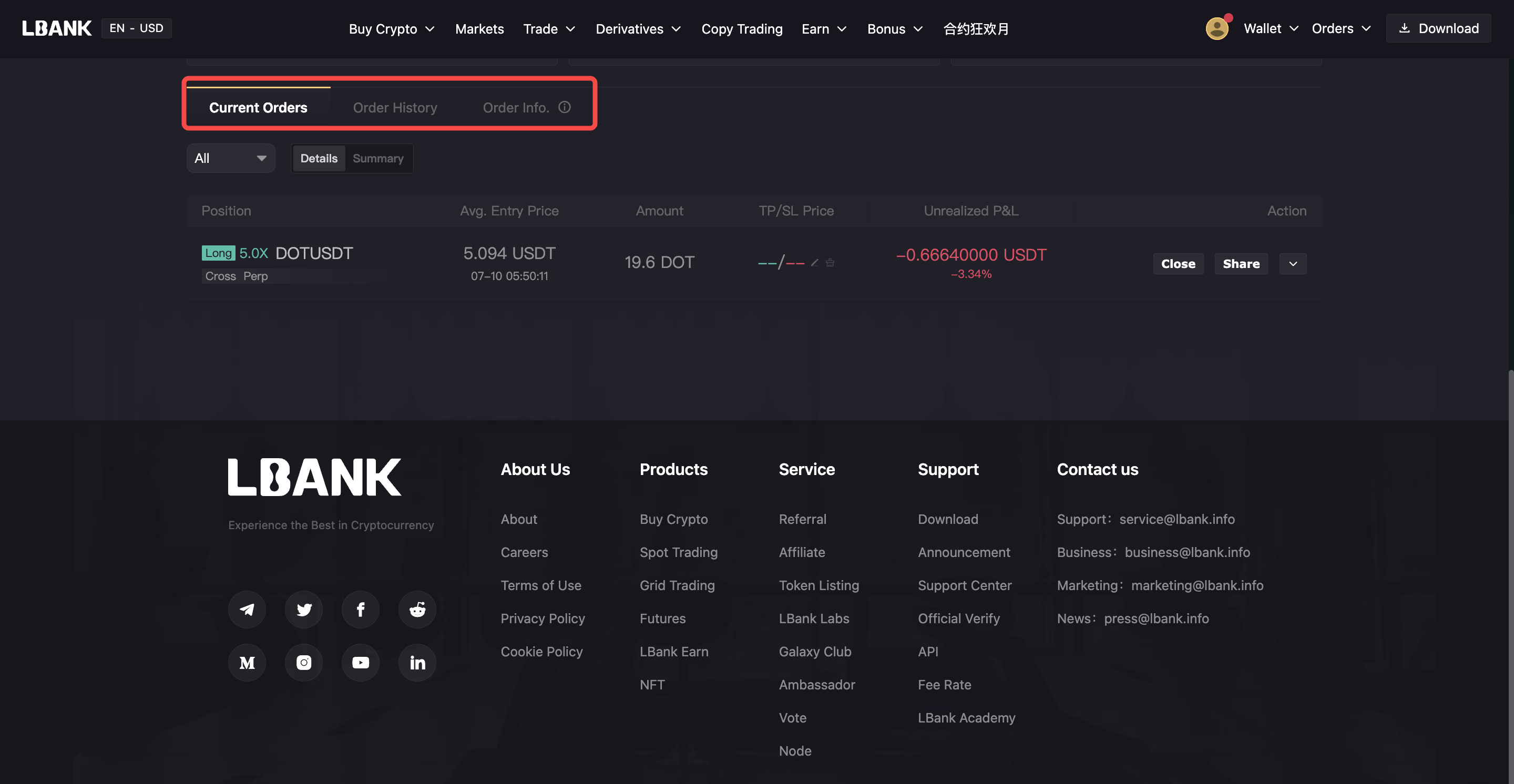Open the Privacy Policy link
This screenshot has width=1514, height=784.
[x=543, y=618]
